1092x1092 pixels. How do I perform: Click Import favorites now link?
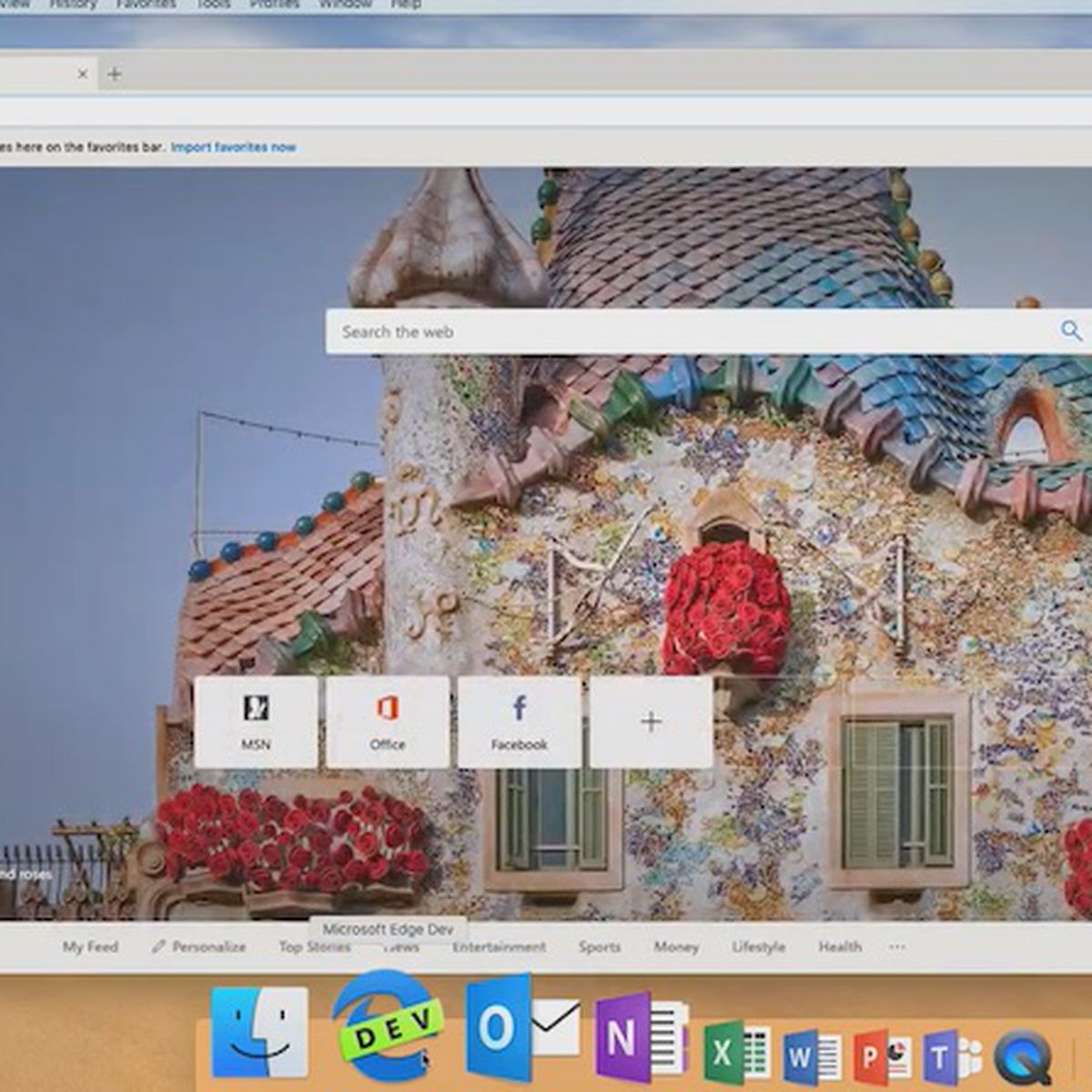point(233,147)
